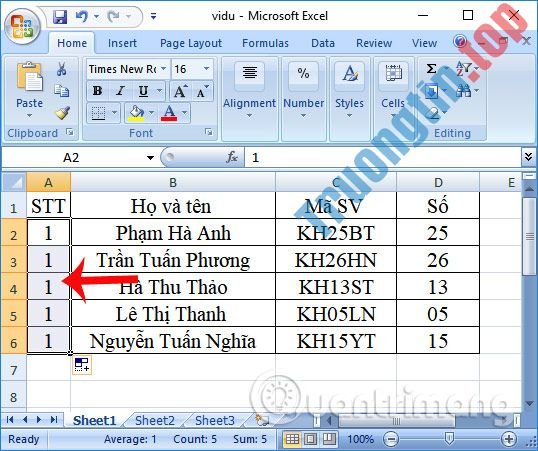
Task: Insert a new worksheet tab
Action: click(x=261, y=420)
